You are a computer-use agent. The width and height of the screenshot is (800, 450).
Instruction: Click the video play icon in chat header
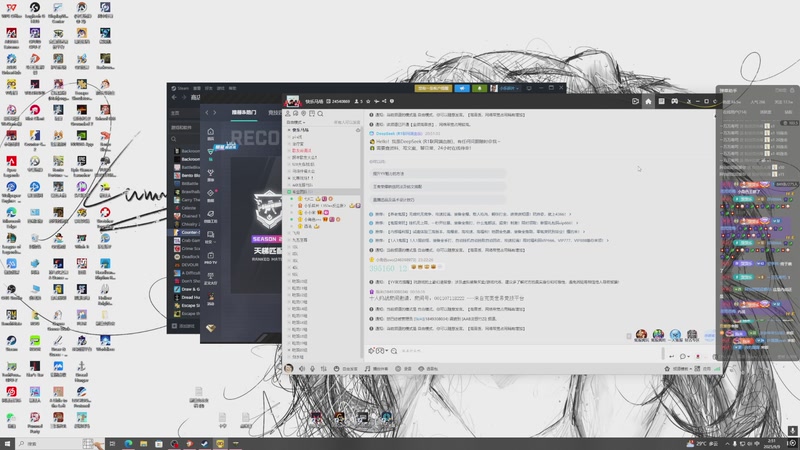635,101
